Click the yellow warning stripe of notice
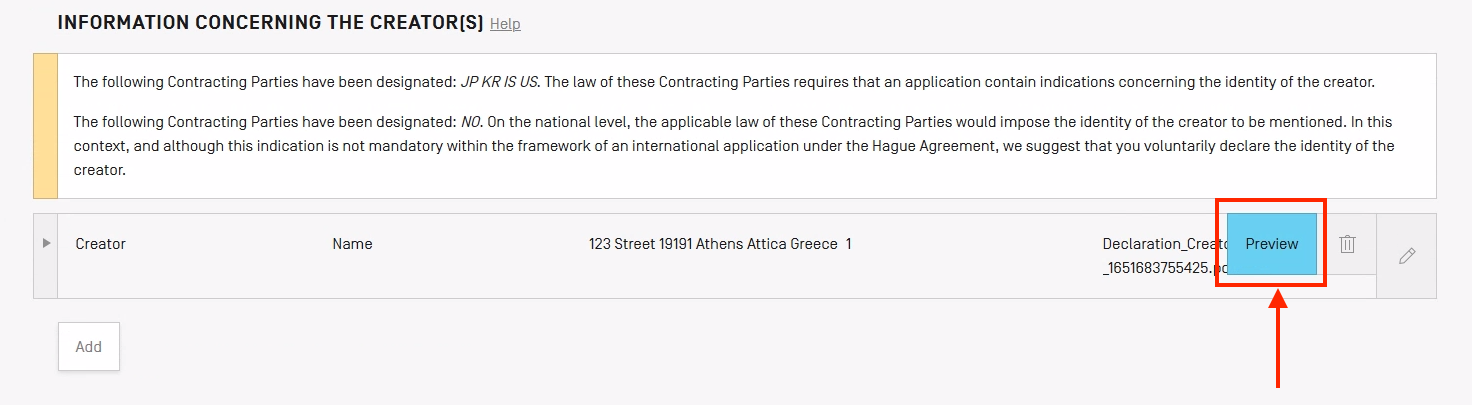Viewport: 1472px width, 405px height. 46,126
